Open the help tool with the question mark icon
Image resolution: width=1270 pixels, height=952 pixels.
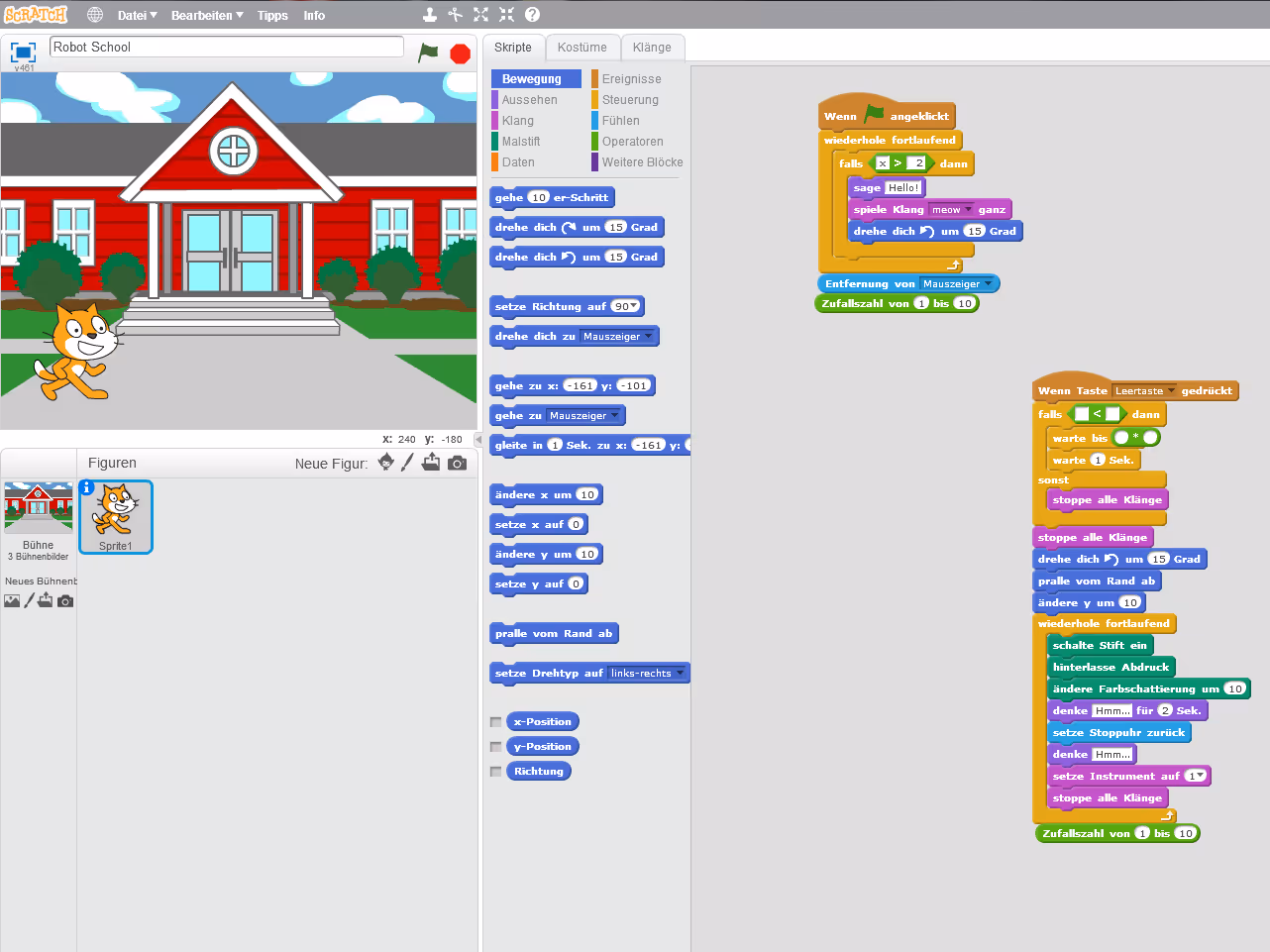point(532,15)
